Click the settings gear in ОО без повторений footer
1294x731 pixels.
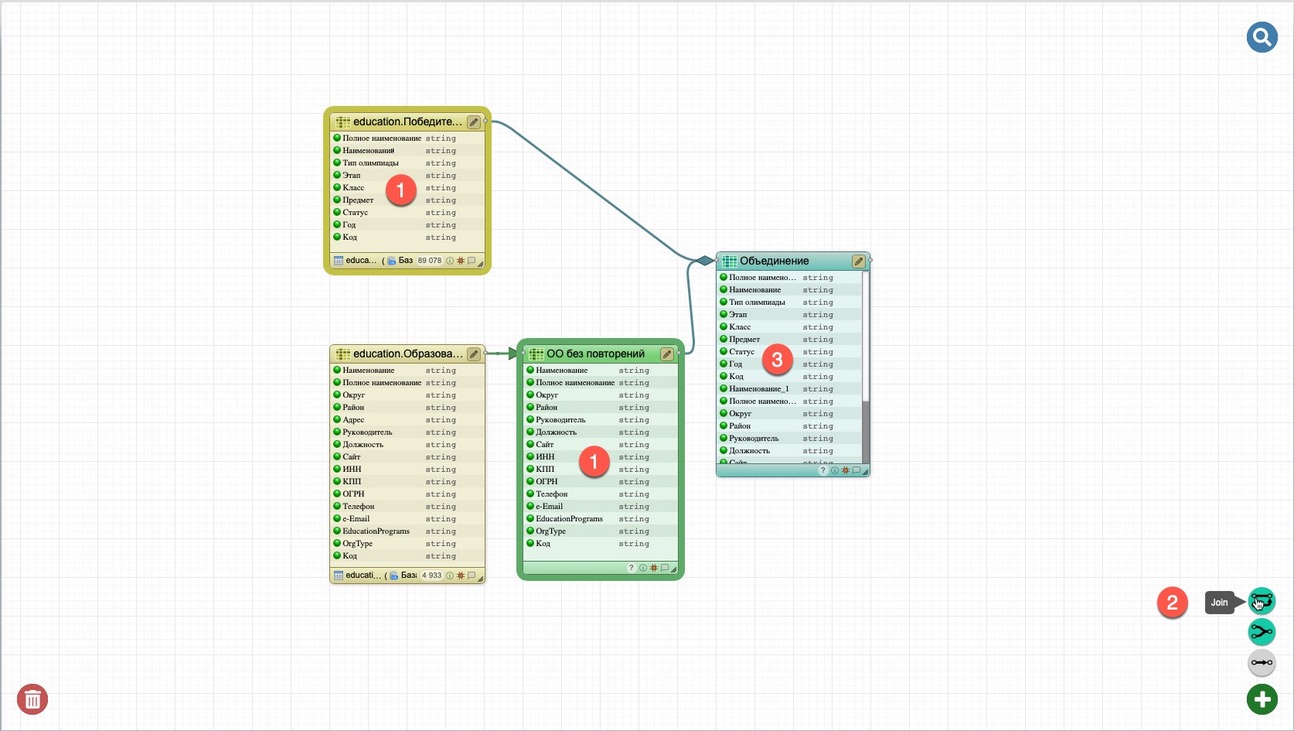coord(654,568)
